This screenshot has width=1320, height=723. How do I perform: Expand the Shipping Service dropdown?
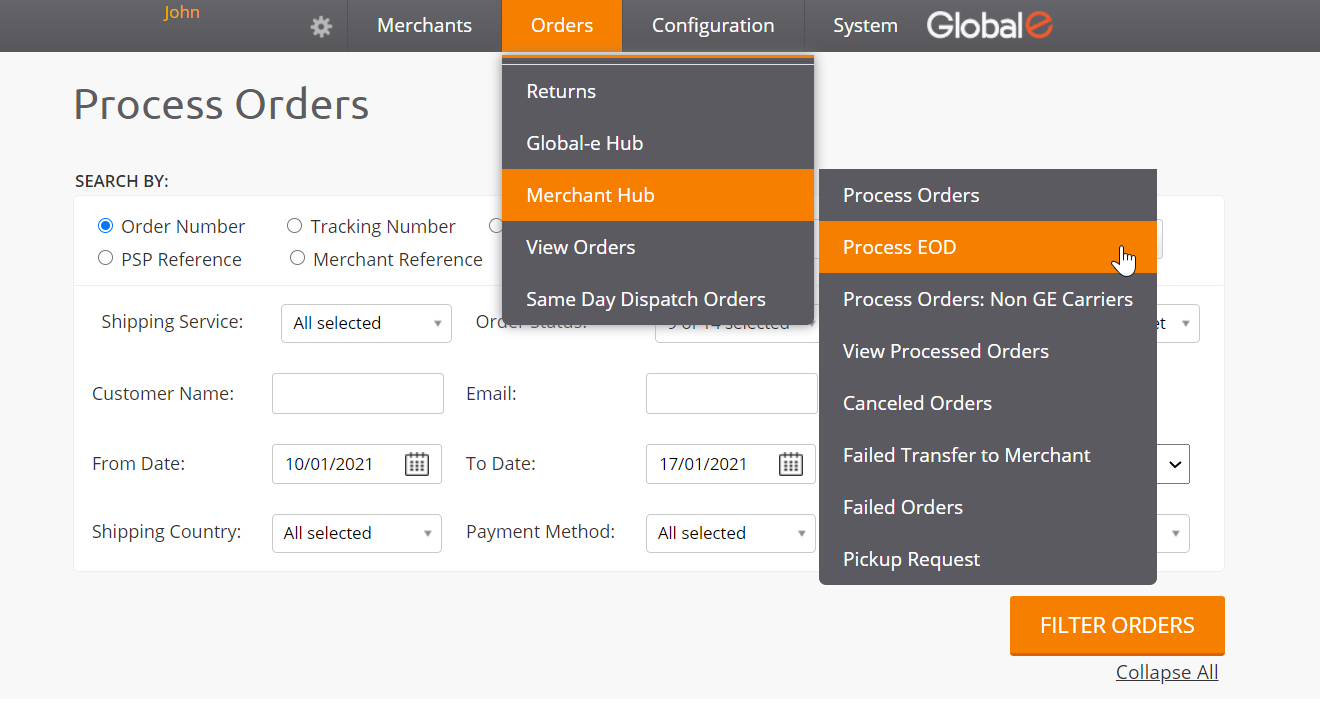pos(366,323)
